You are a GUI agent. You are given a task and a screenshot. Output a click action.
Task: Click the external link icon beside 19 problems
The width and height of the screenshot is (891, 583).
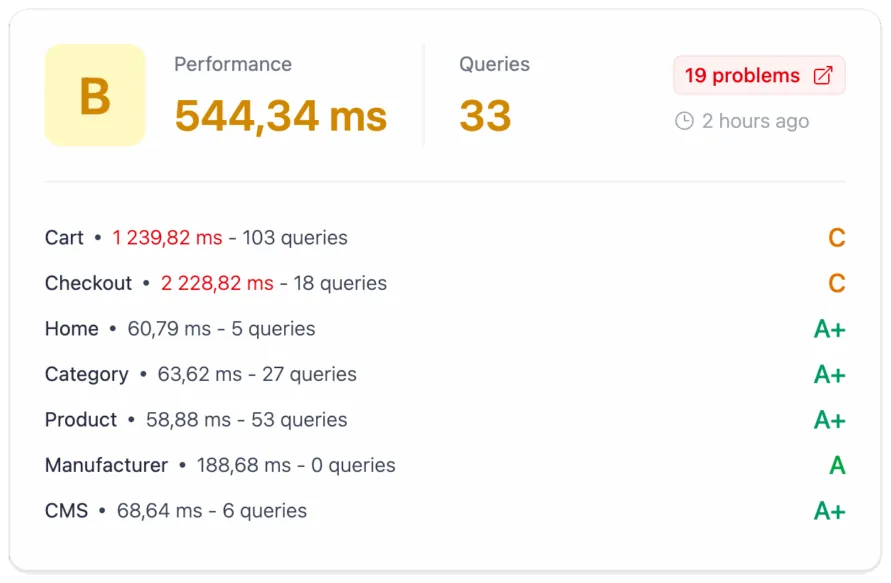click(823, 76)
